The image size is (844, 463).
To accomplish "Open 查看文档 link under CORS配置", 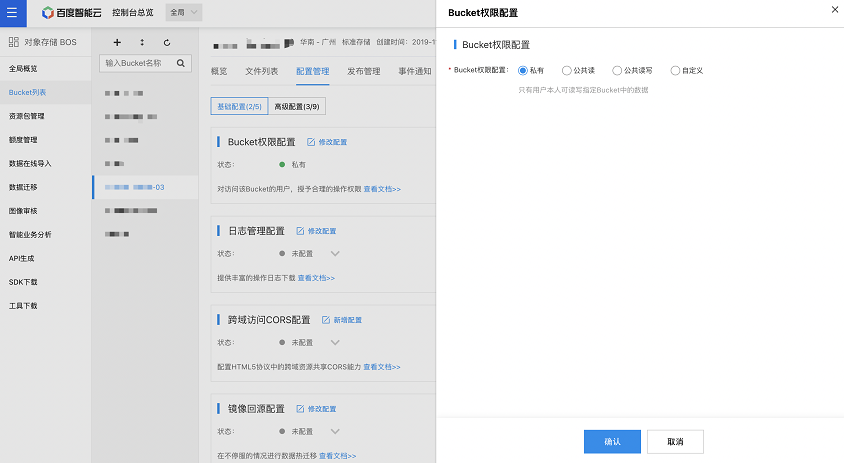I will (x=382, y=367).
